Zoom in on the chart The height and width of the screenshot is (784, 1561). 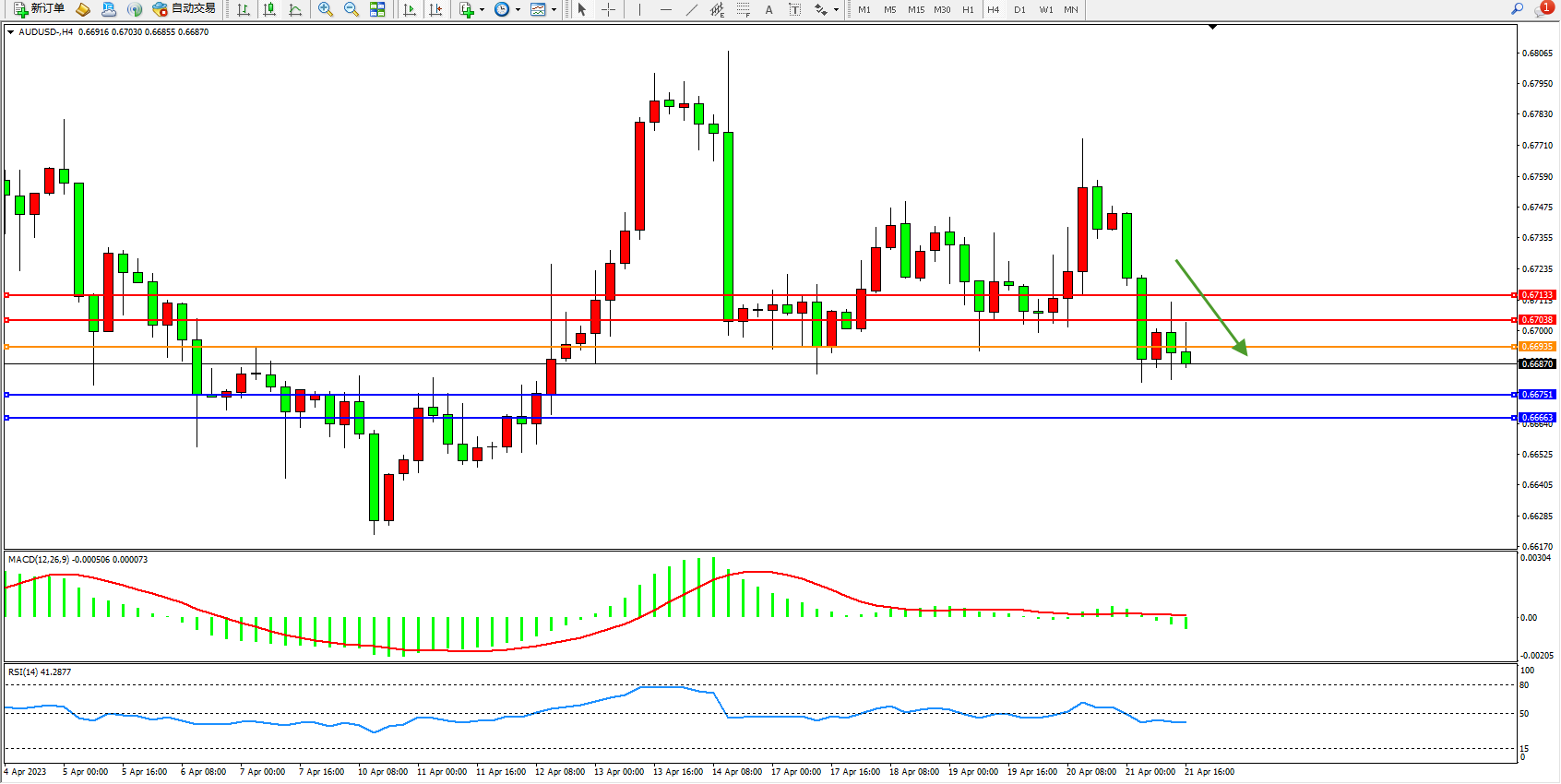coord(325,9)
